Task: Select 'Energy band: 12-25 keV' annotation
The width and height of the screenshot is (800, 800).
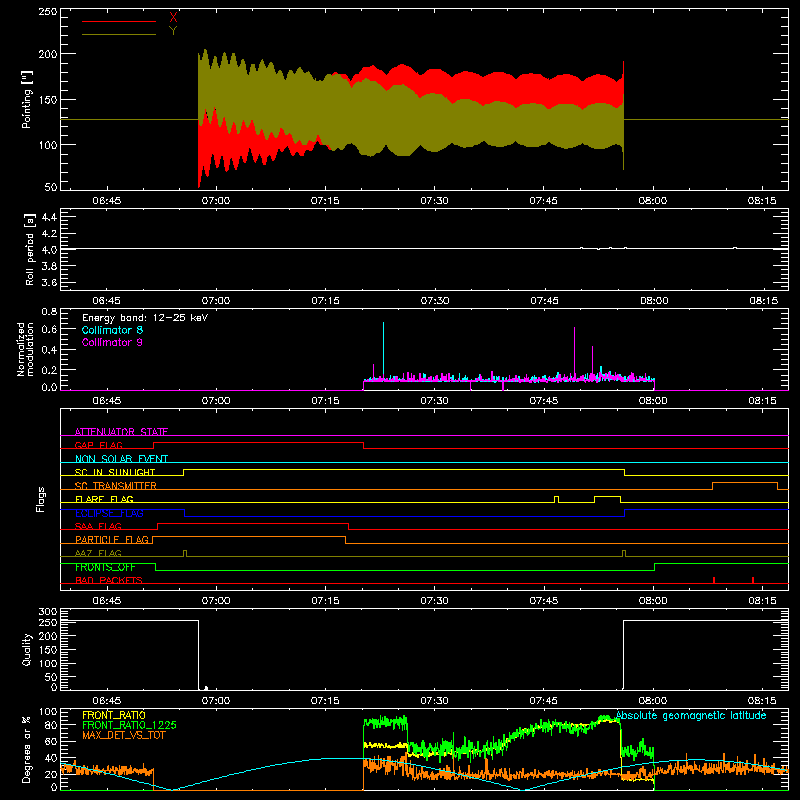Action: [x=145, y=317]
